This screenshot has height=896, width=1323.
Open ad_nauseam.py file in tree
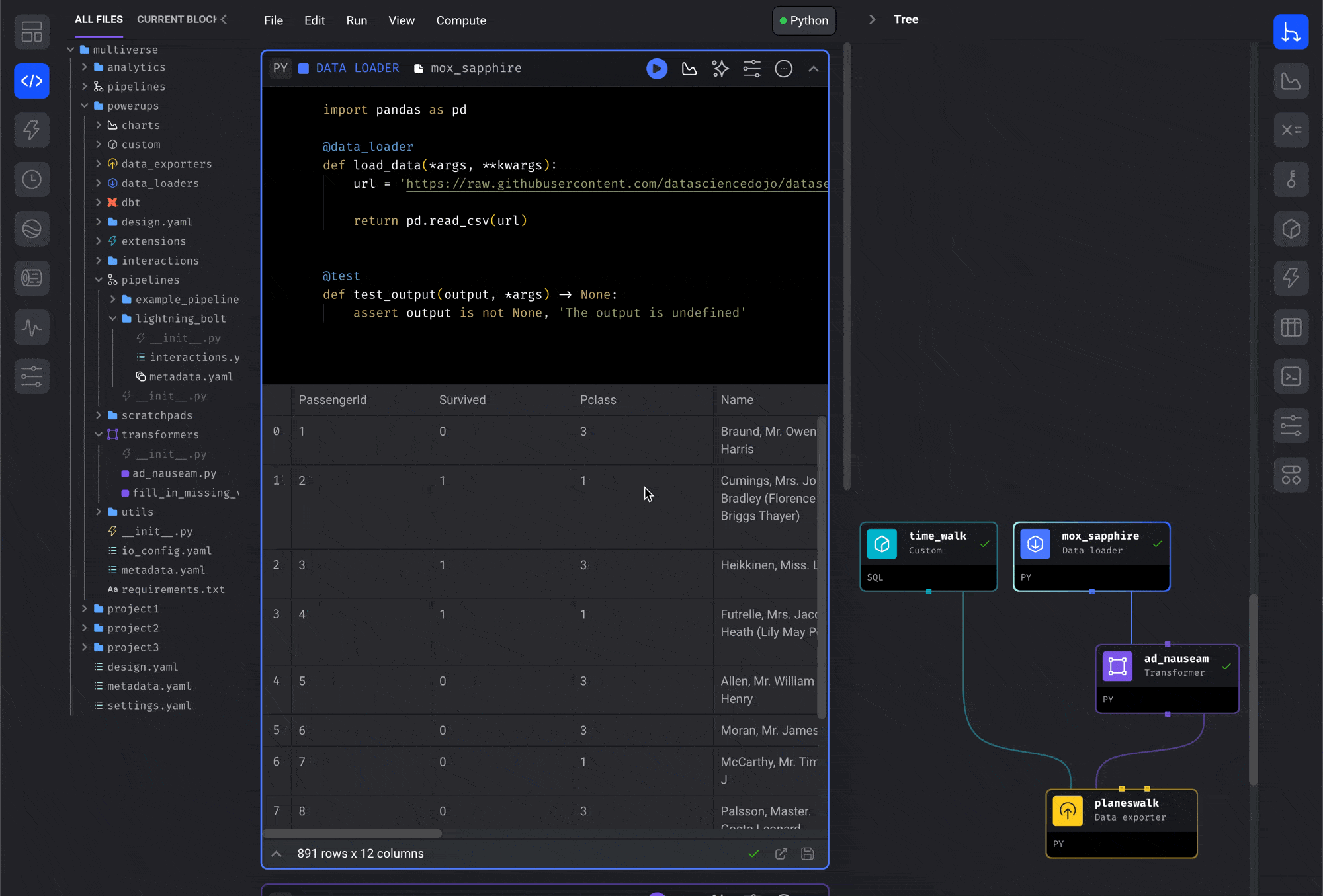pos(174,473)
